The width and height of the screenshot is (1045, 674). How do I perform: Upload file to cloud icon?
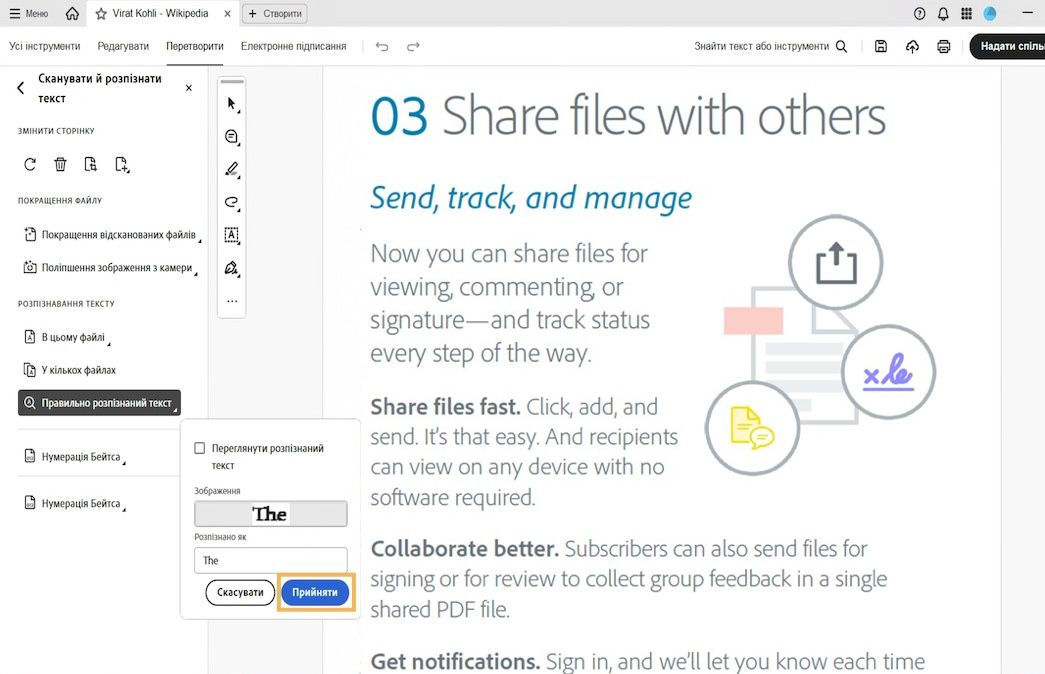click(912, 46)
